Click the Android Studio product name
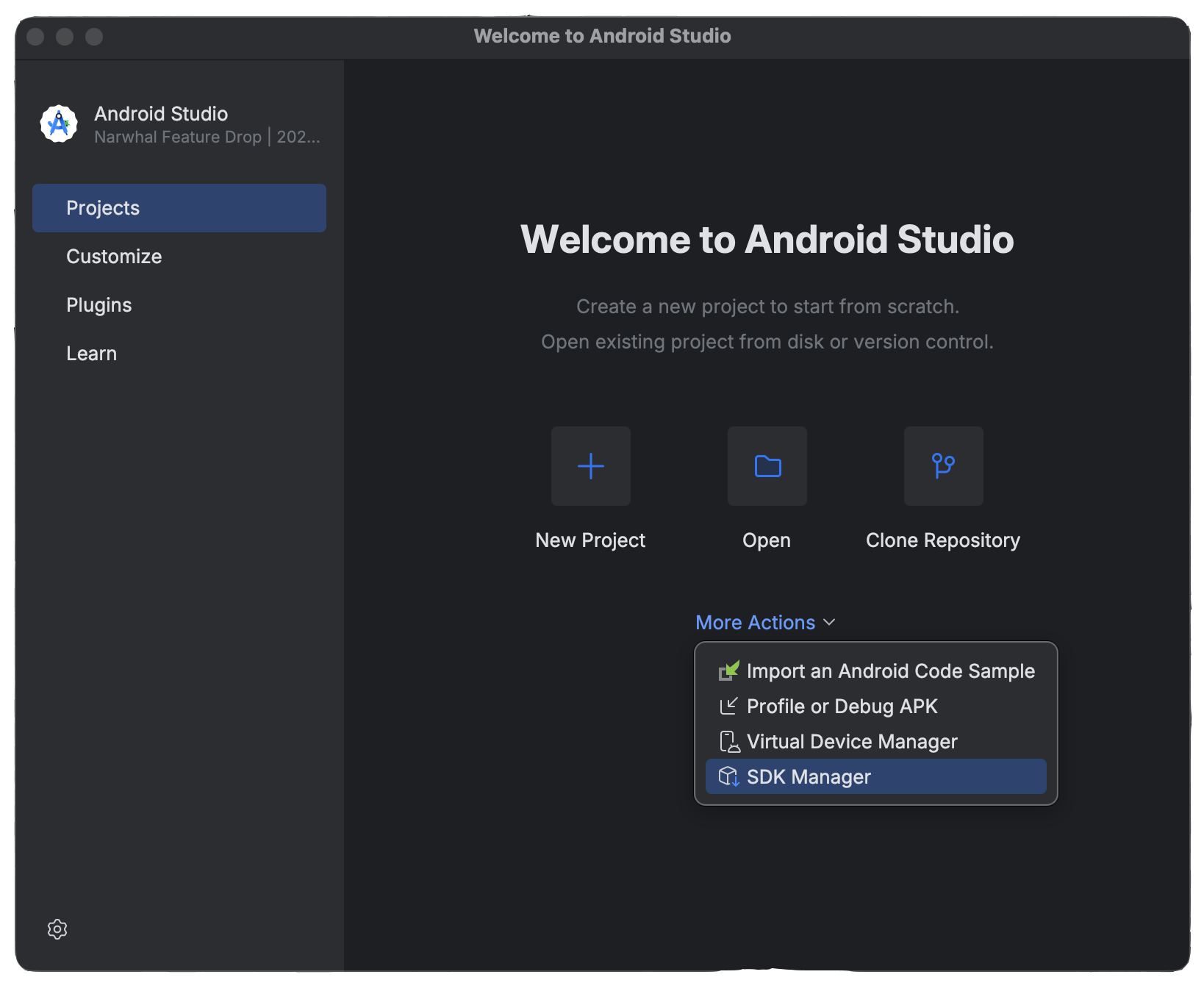The height and width of the screenshot is (991, 1204). (x=161, y=114)
